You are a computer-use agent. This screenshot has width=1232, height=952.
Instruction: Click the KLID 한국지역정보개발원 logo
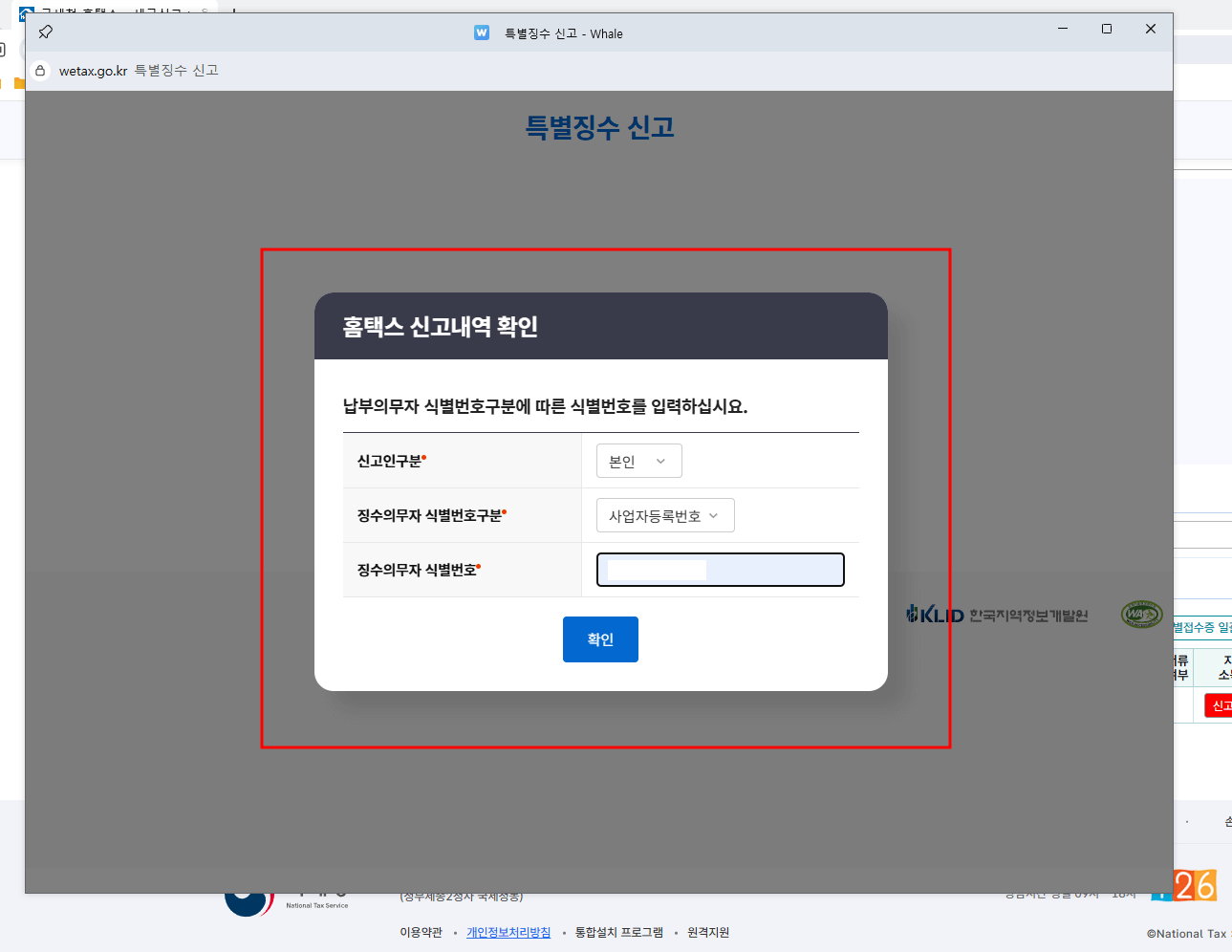(996, 615)
